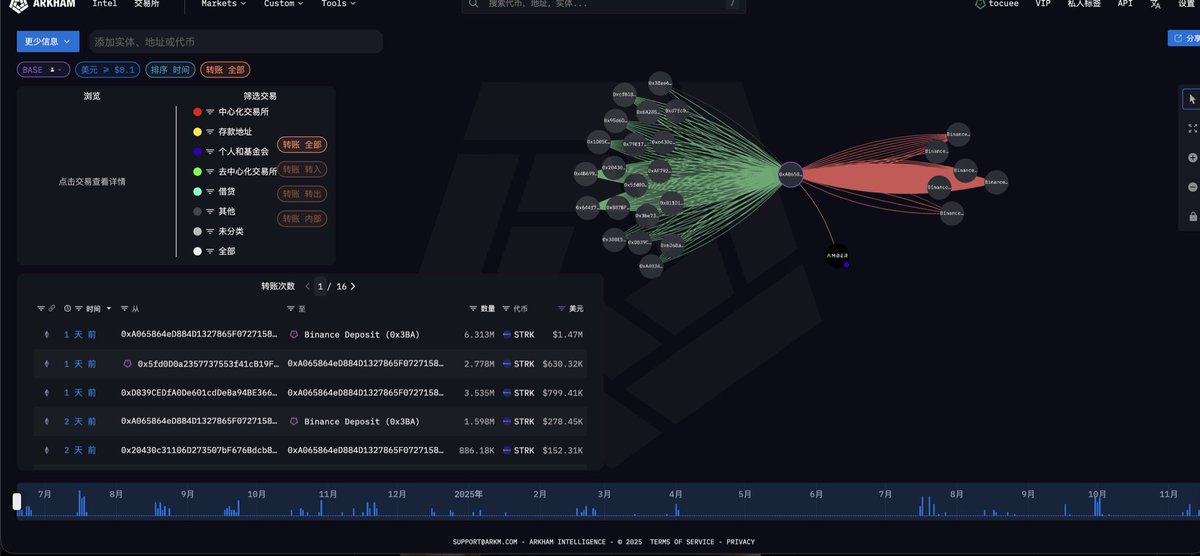This screenshot has width=1200, height=556.
Task: Focus the 添加实体、地址或代币 input field
Action: [x=236, y=41]
